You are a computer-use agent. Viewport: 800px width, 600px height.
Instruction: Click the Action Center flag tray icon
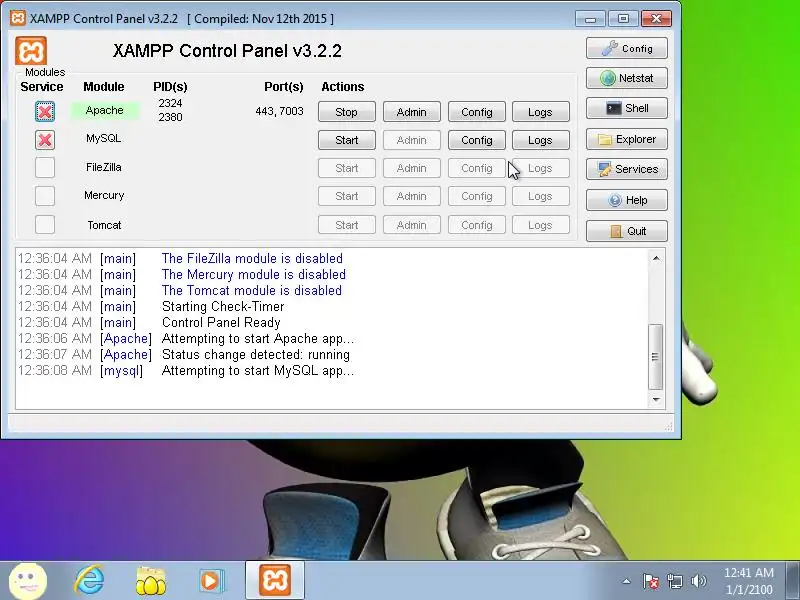650,581
